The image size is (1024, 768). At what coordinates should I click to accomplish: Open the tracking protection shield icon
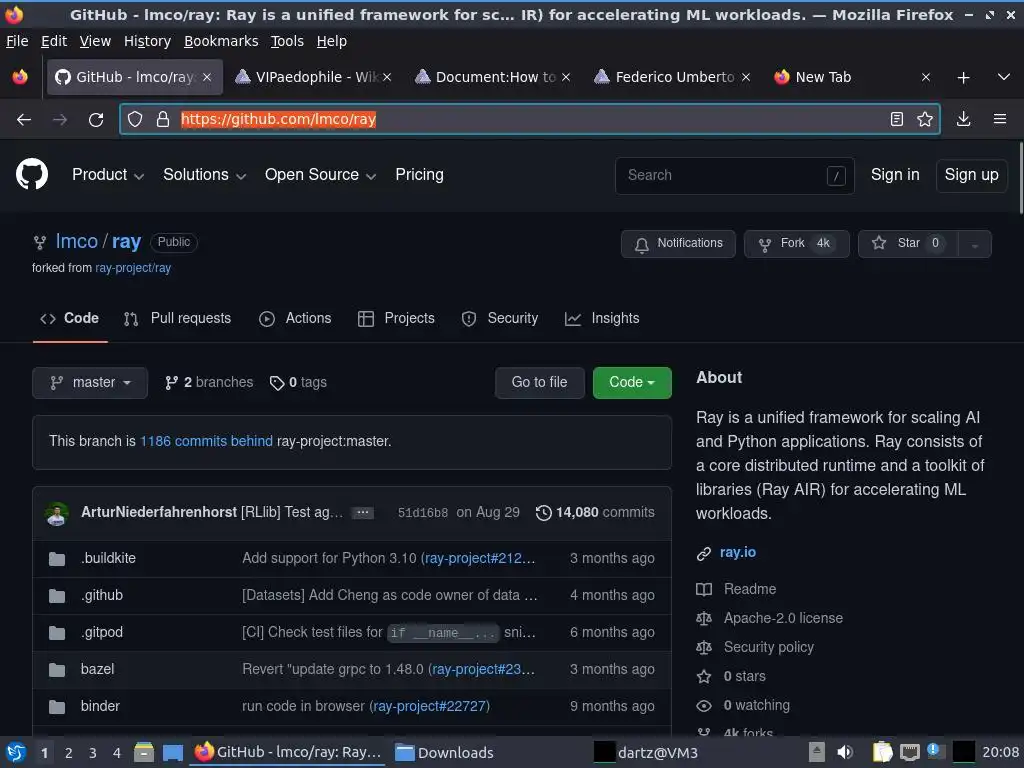[x=135, y=120]
